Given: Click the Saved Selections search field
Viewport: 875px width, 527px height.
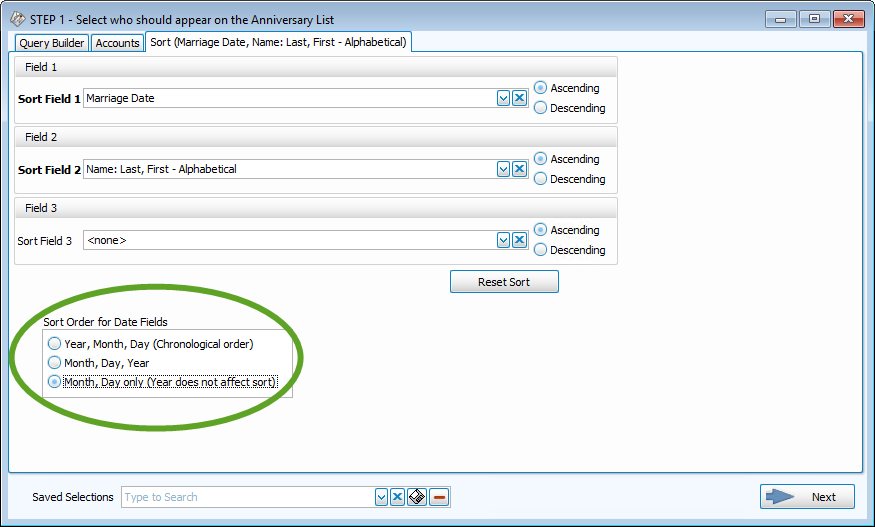Looking at the screenshot, I should pos(246,497).
